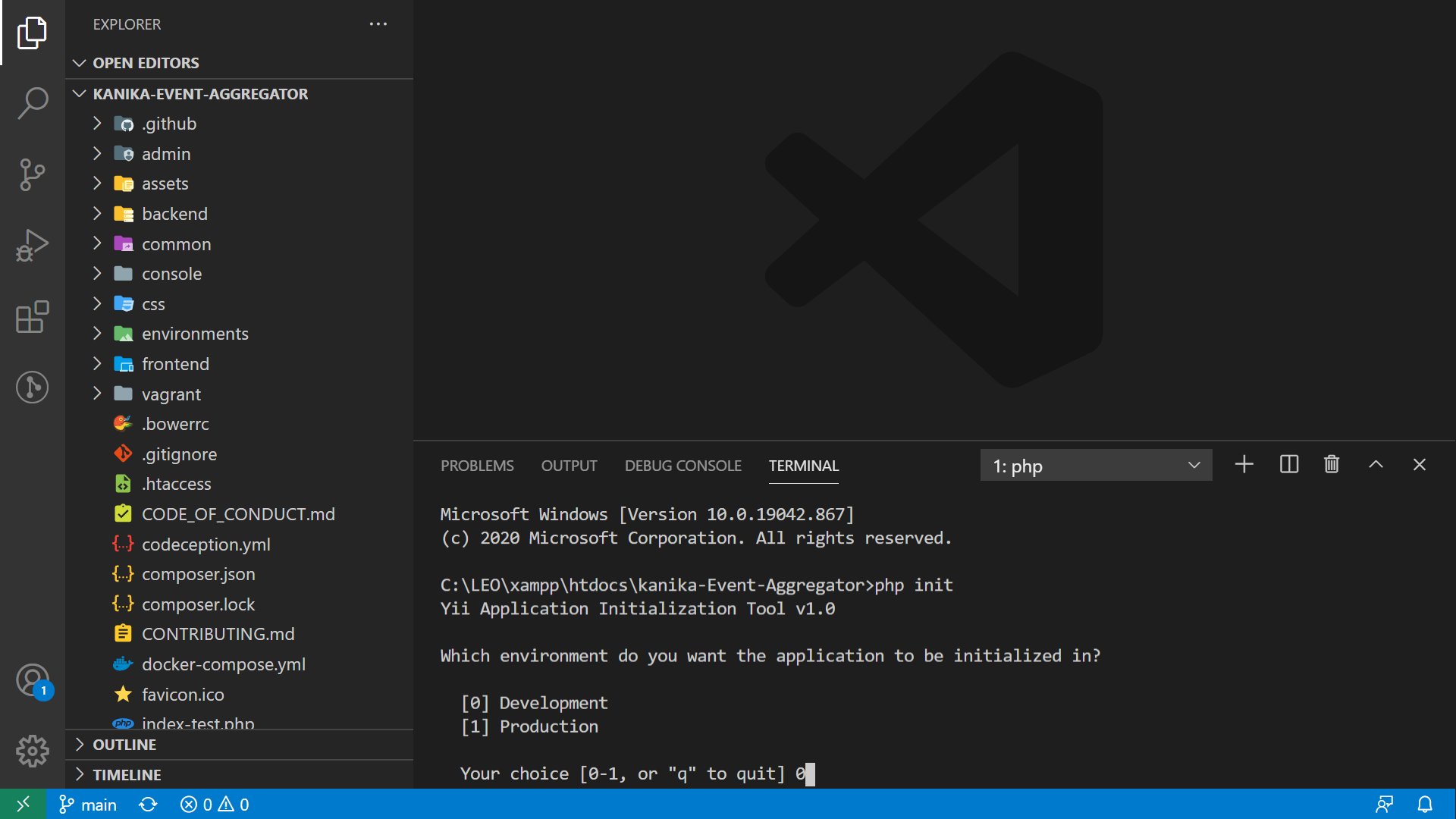
Task: Collapse the KANIKA-EVENT-AGGREGATOR folder section
Action: pos(240,94)
